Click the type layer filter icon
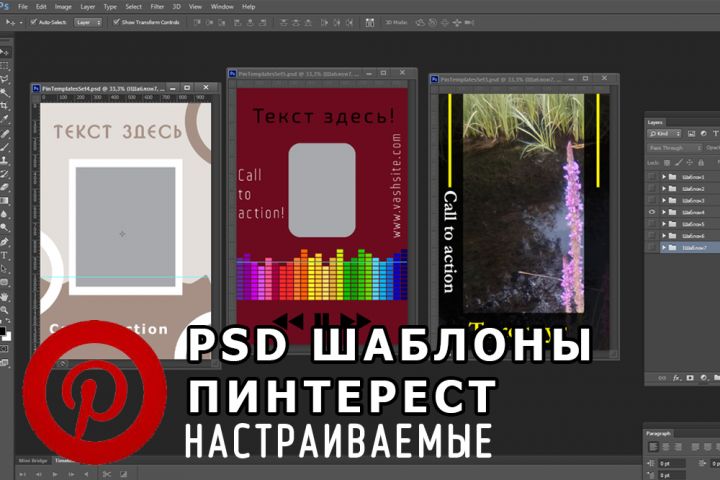Image resolution: width=720 pixels, height=480 pixels. 715,134
